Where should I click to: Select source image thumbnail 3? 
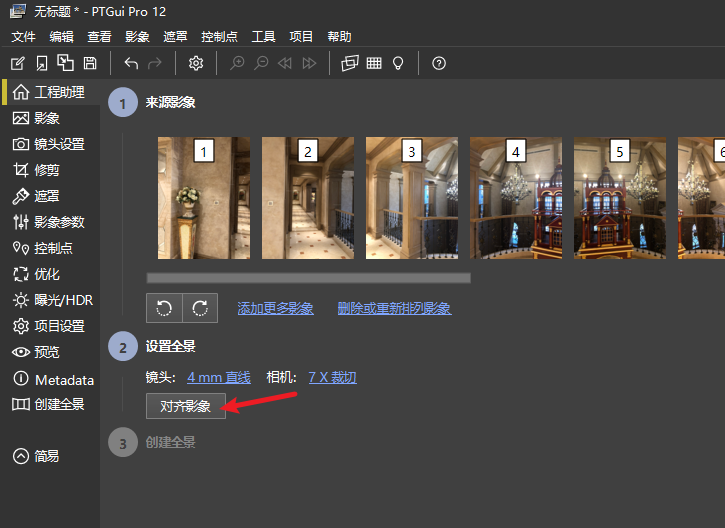click(x=412, y=198)
